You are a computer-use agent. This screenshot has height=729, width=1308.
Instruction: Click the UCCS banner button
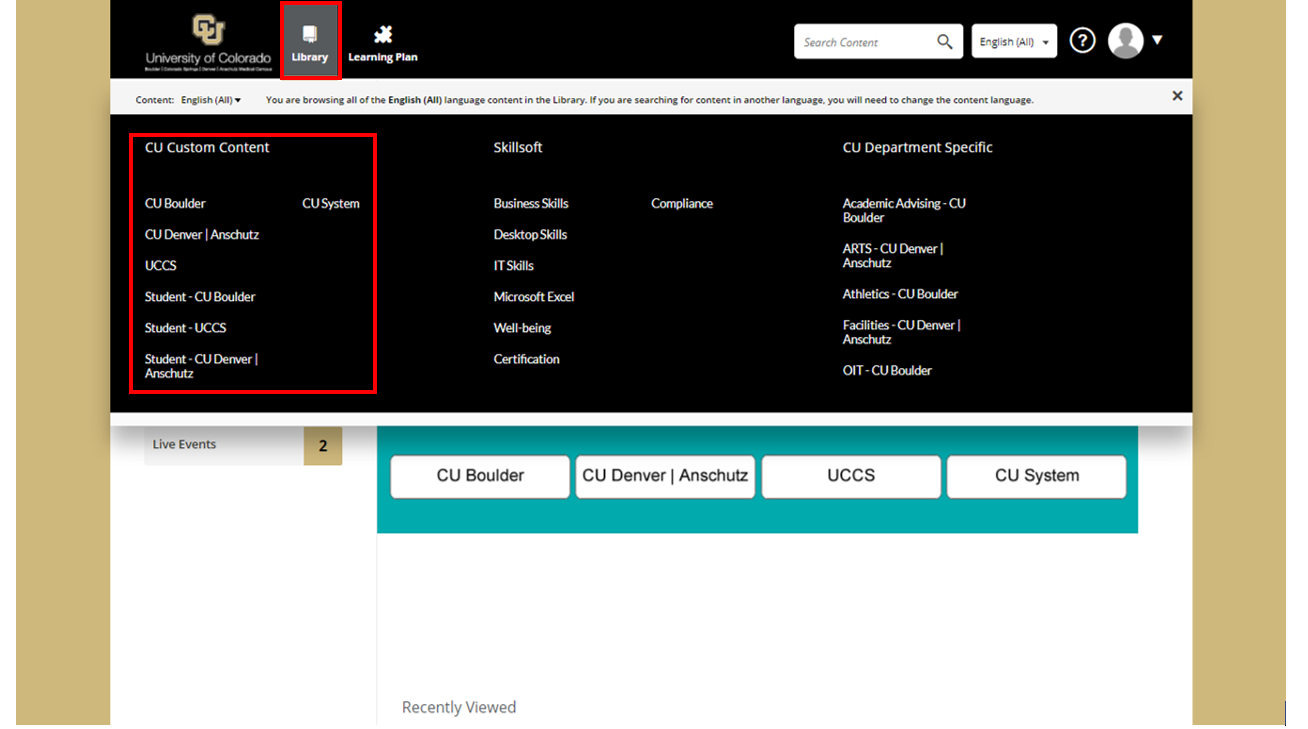tap(851, 476)
